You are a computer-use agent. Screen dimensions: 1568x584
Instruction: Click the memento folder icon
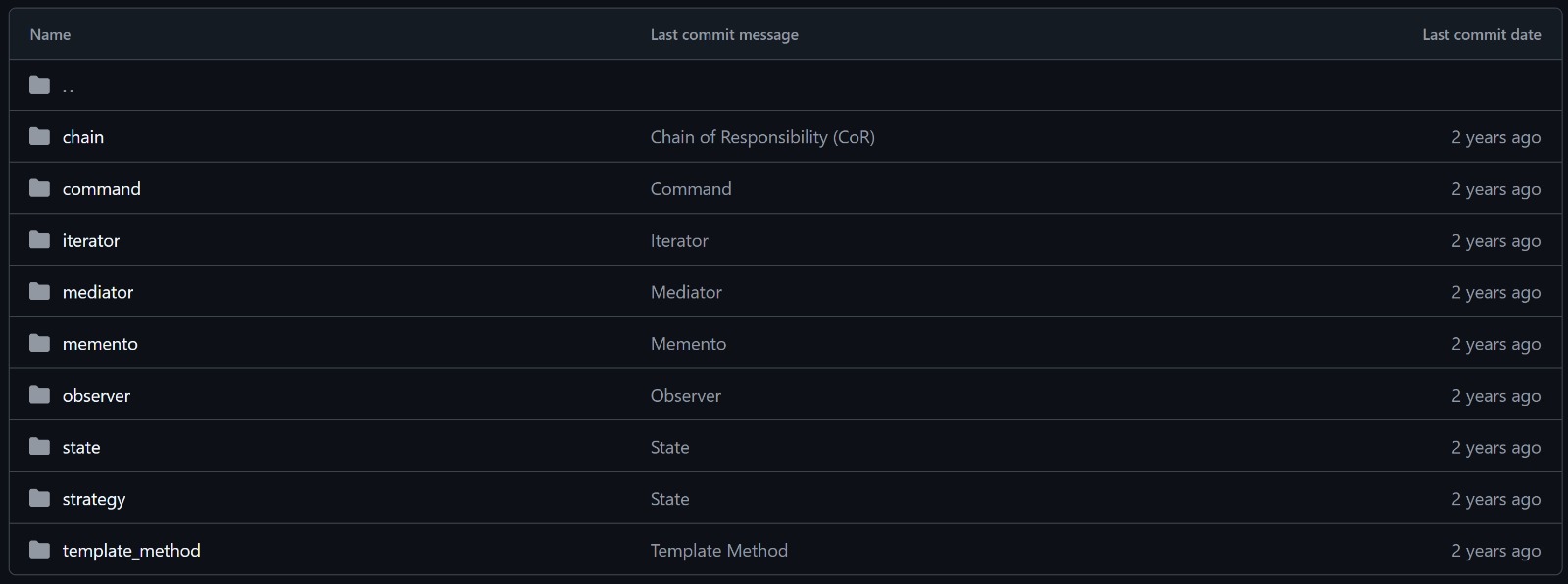click(39, 343)
